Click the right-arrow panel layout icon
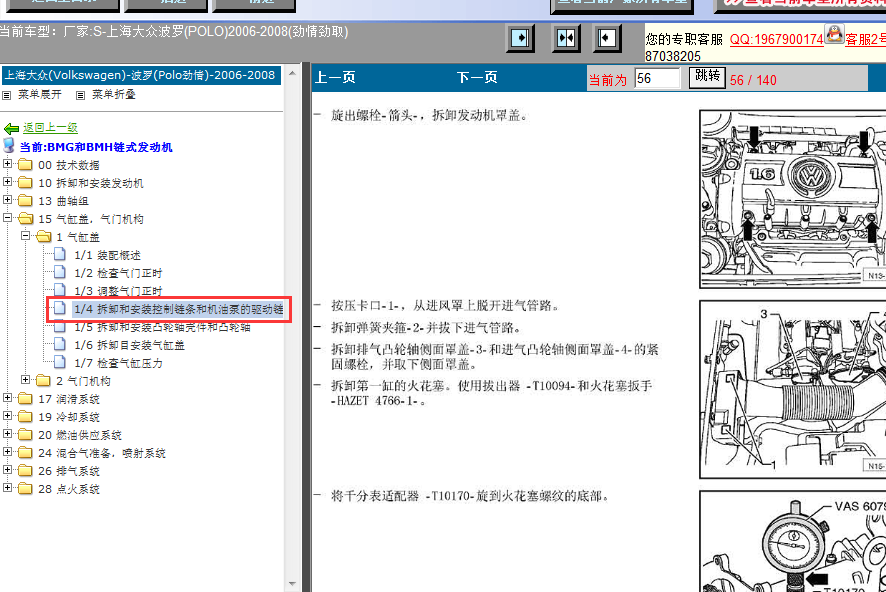Image resolution: width=886 pixels, height=592 pixels. pos(520,38)
